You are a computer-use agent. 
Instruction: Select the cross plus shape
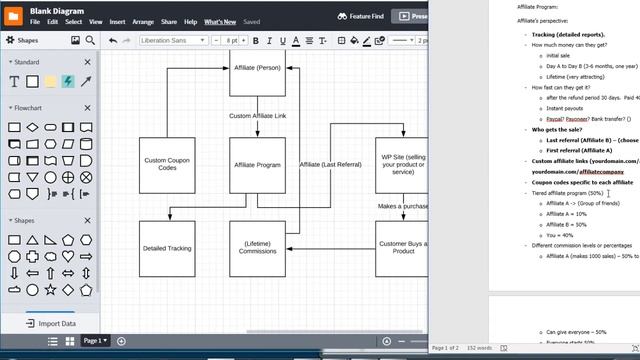tap(32, 257)
